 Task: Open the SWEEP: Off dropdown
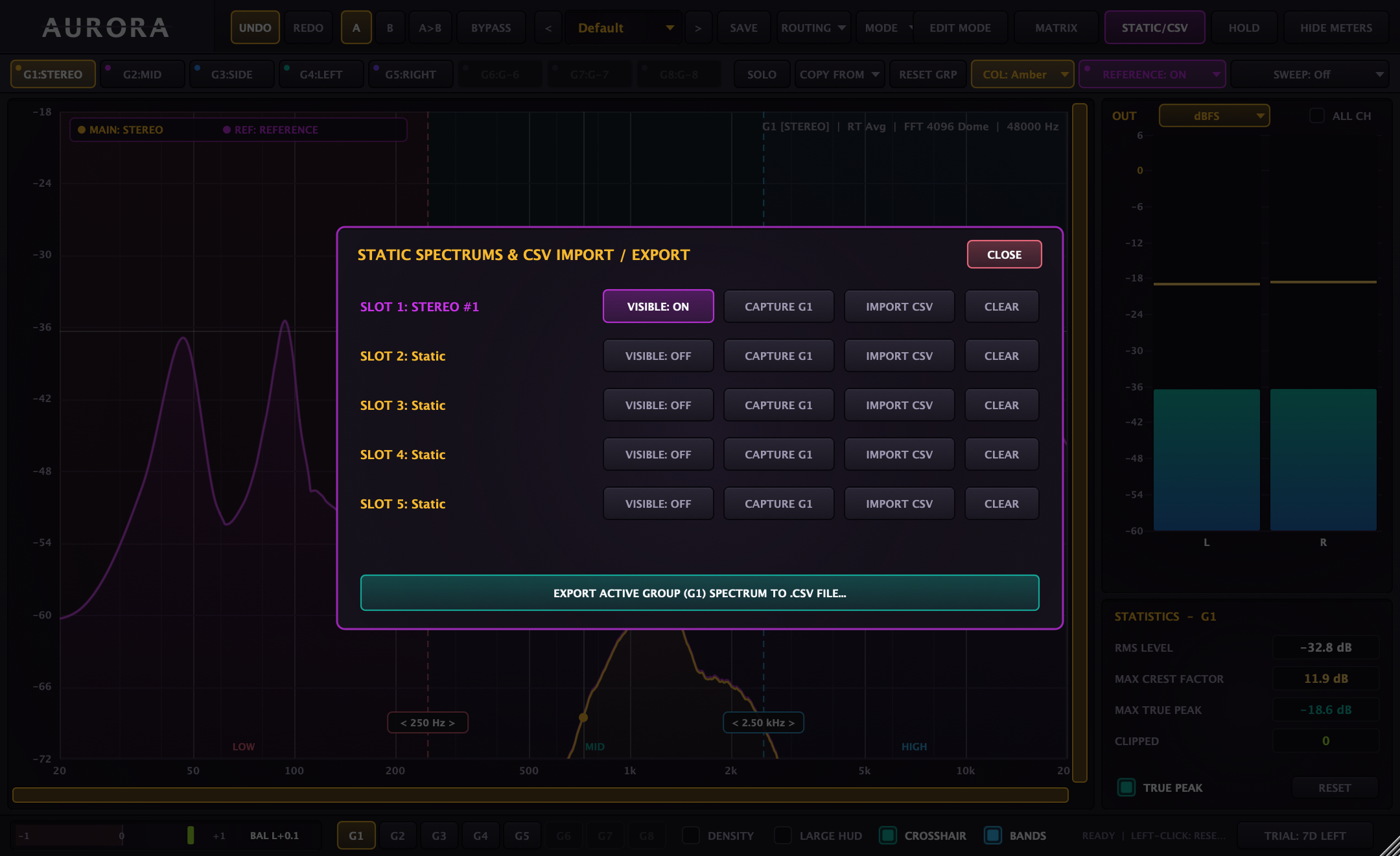point(1309,75)
